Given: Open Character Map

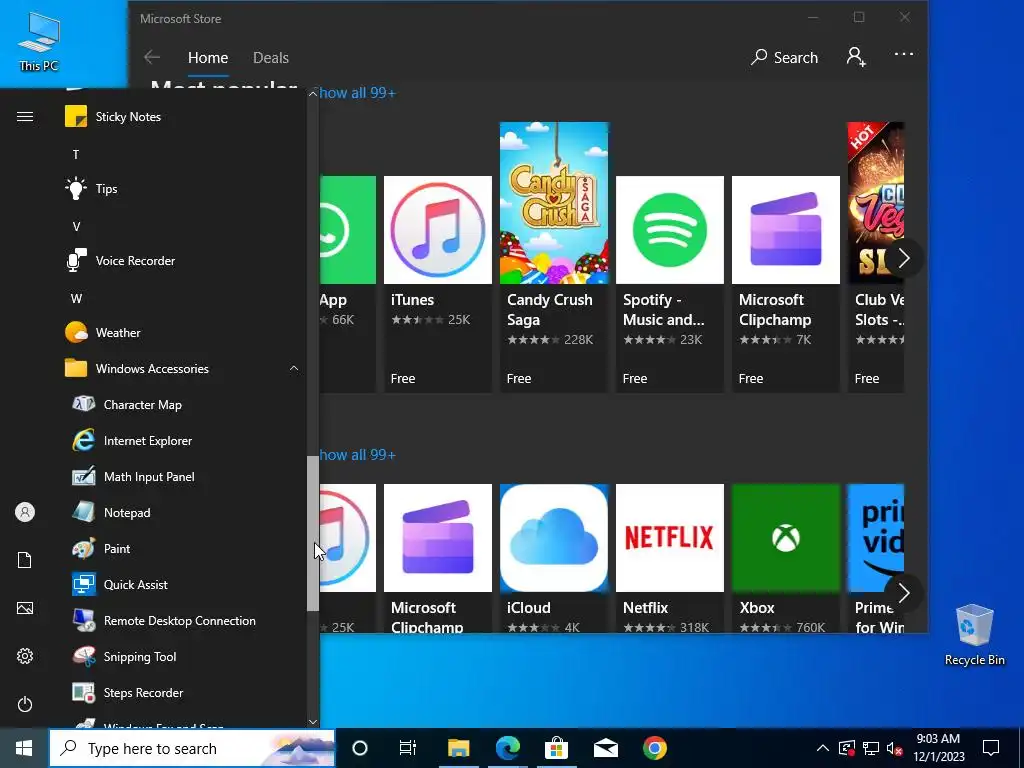Looking at the screenshot, I should [183, 405].
